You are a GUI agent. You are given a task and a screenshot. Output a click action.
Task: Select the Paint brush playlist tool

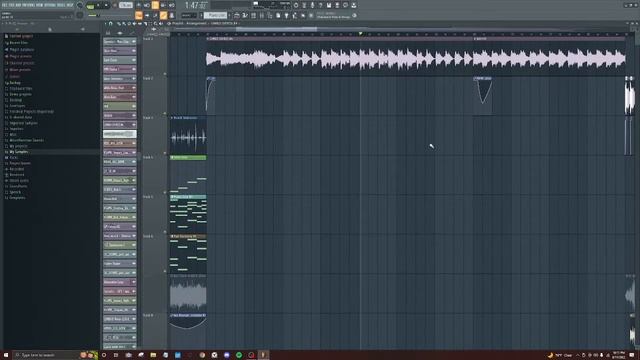[x=124, y=24]
